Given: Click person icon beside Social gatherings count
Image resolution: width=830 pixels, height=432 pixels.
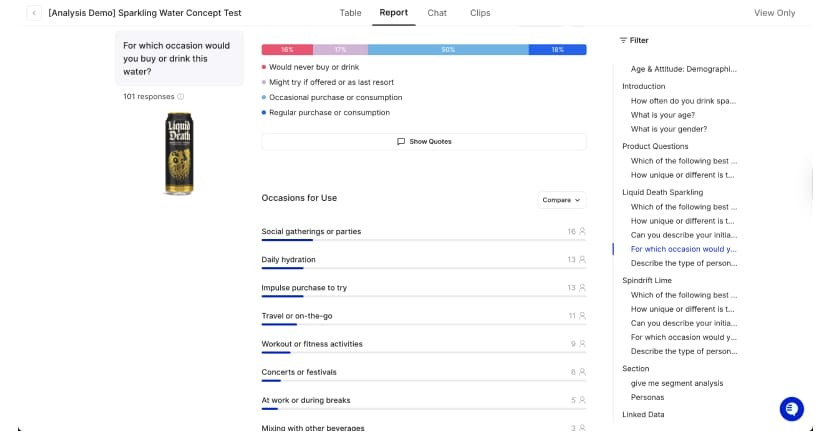Looking at the screenshot, I should click(x=582, y=231).
